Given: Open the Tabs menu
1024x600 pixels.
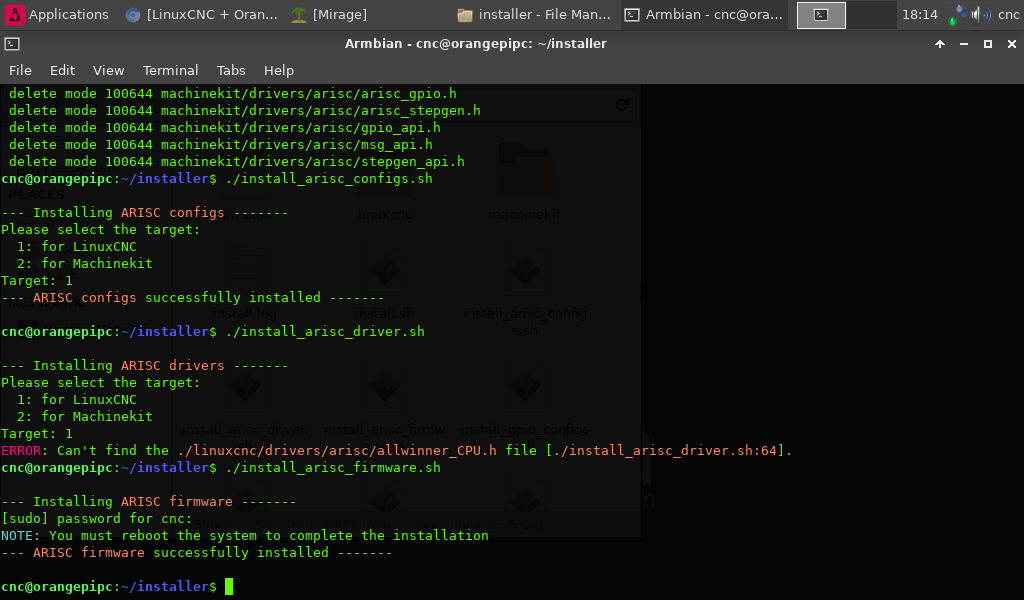Looking at the screenshot, I should [231, 70].
